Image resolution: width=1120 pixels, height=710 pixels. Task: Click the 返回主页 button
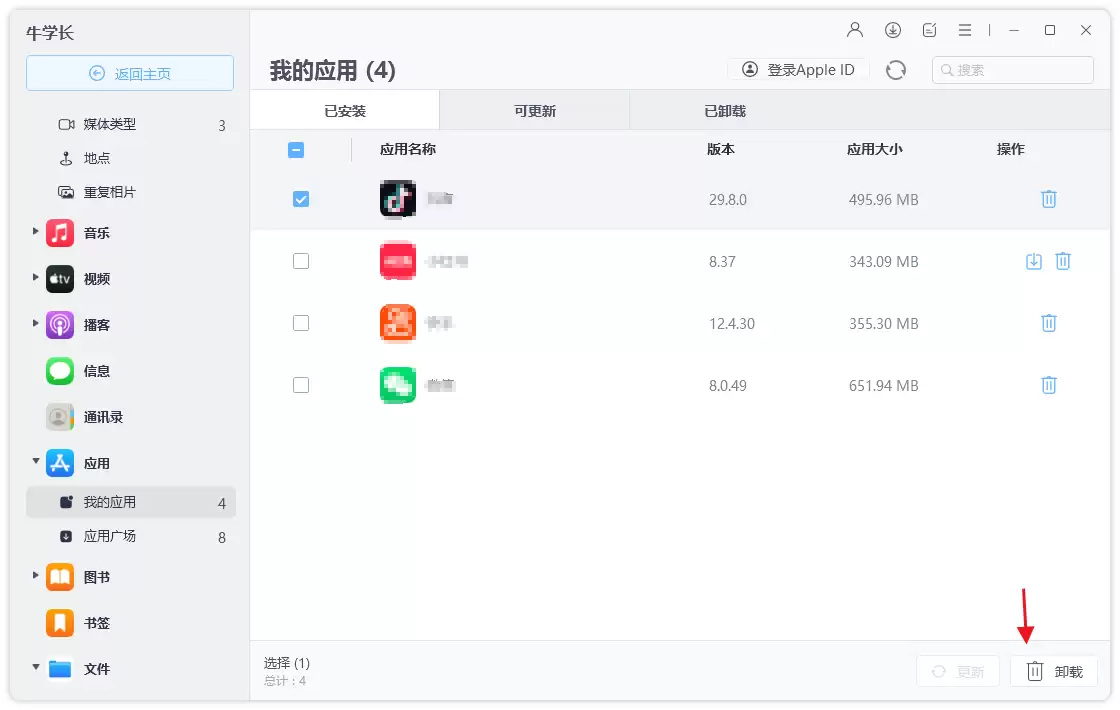130,74
